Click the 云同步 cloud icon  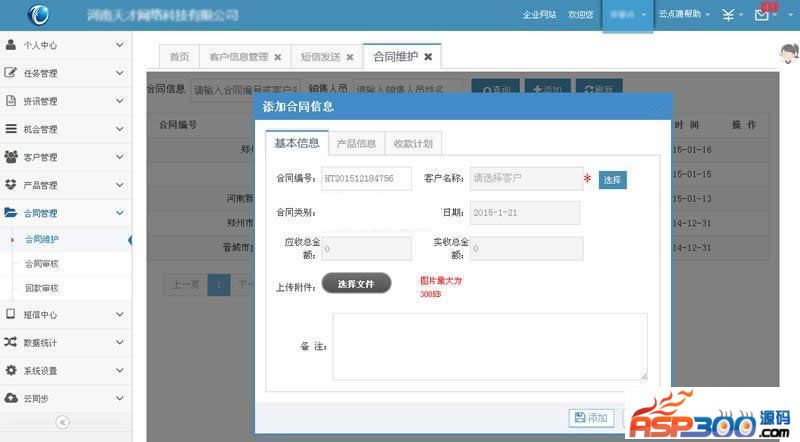[x=11, y=398]
